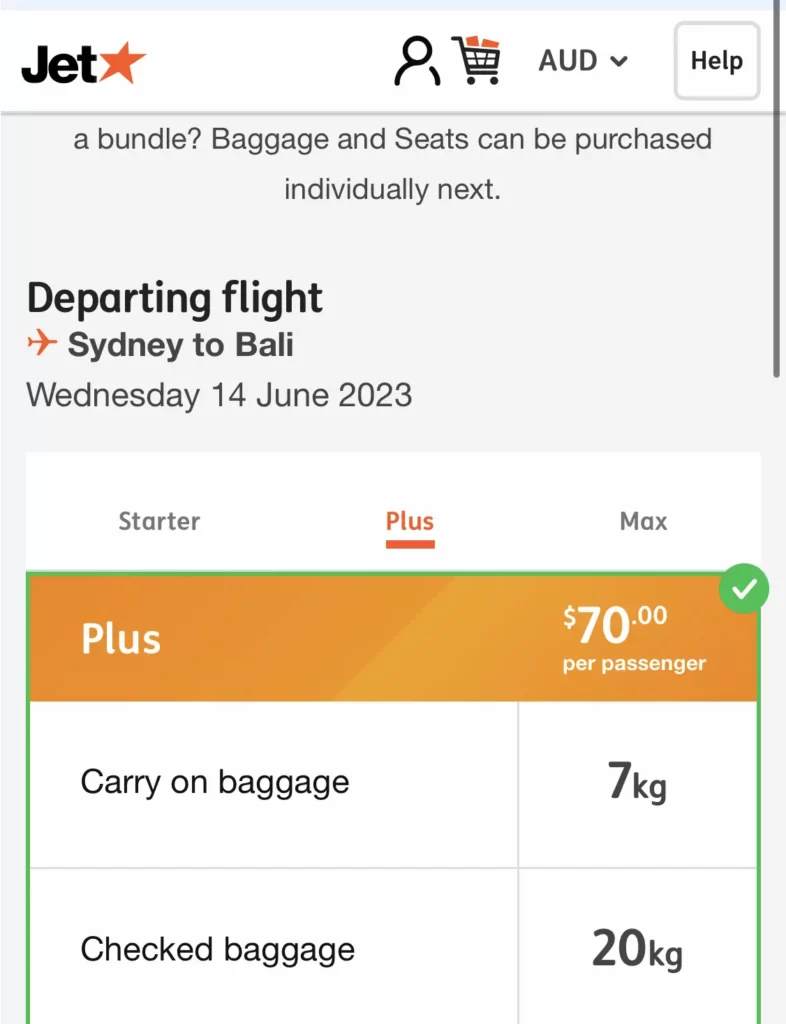Click the Jetstar logo
Screen dimensions: 786x1024
point(83,63)
